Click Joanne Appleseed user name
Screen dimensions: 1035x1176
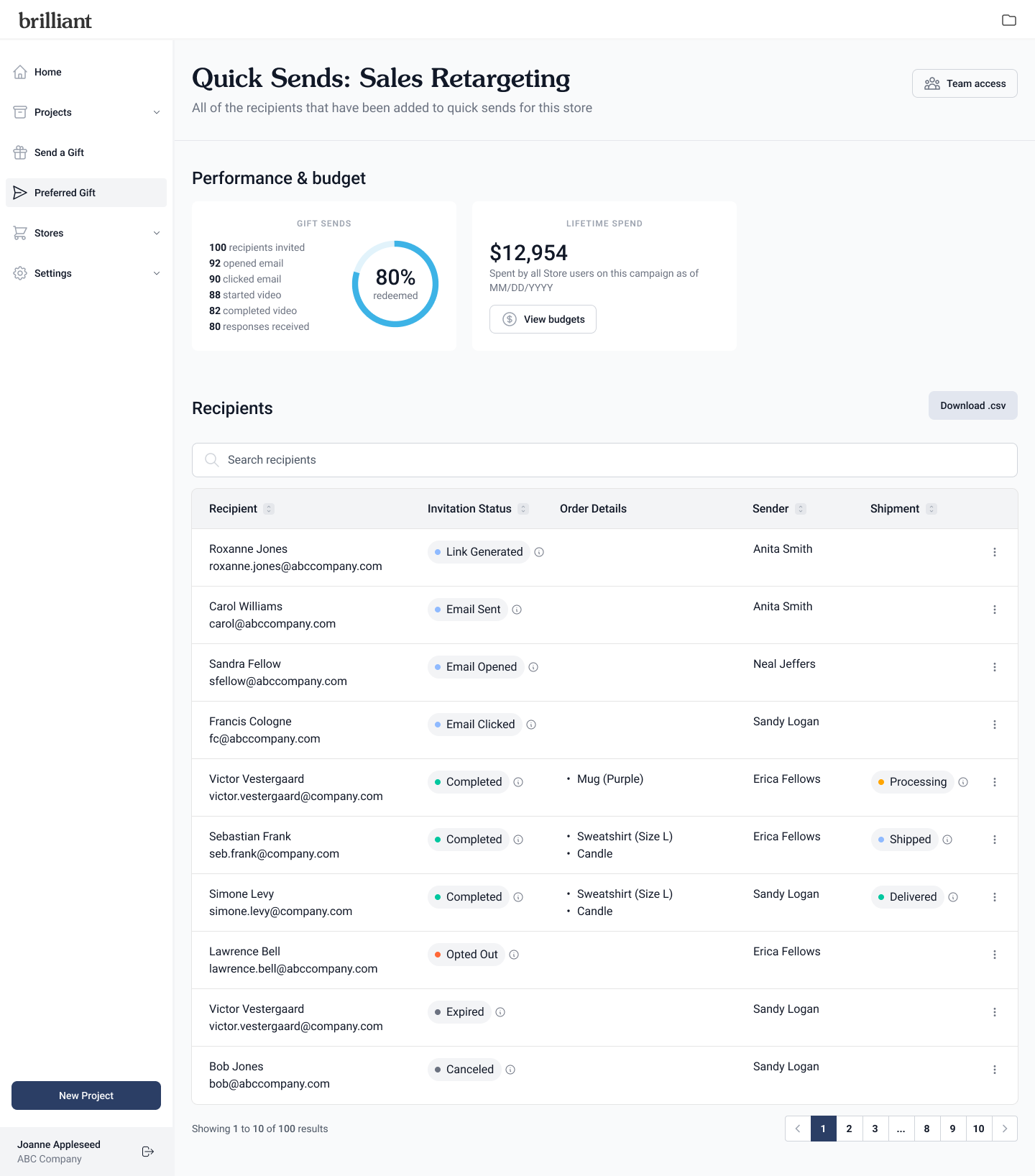coord(59,1144)
